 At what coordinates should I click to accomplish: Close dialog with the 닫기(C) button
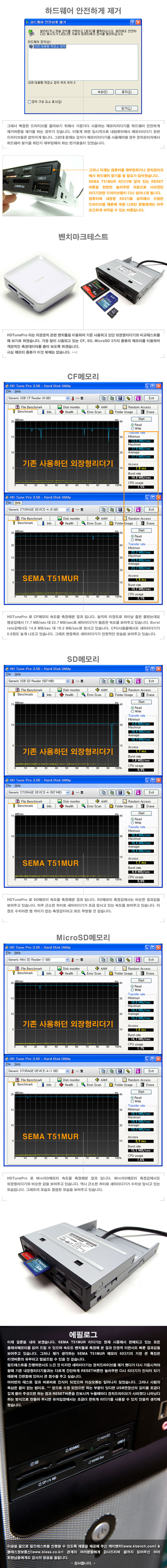click(126, 108)
